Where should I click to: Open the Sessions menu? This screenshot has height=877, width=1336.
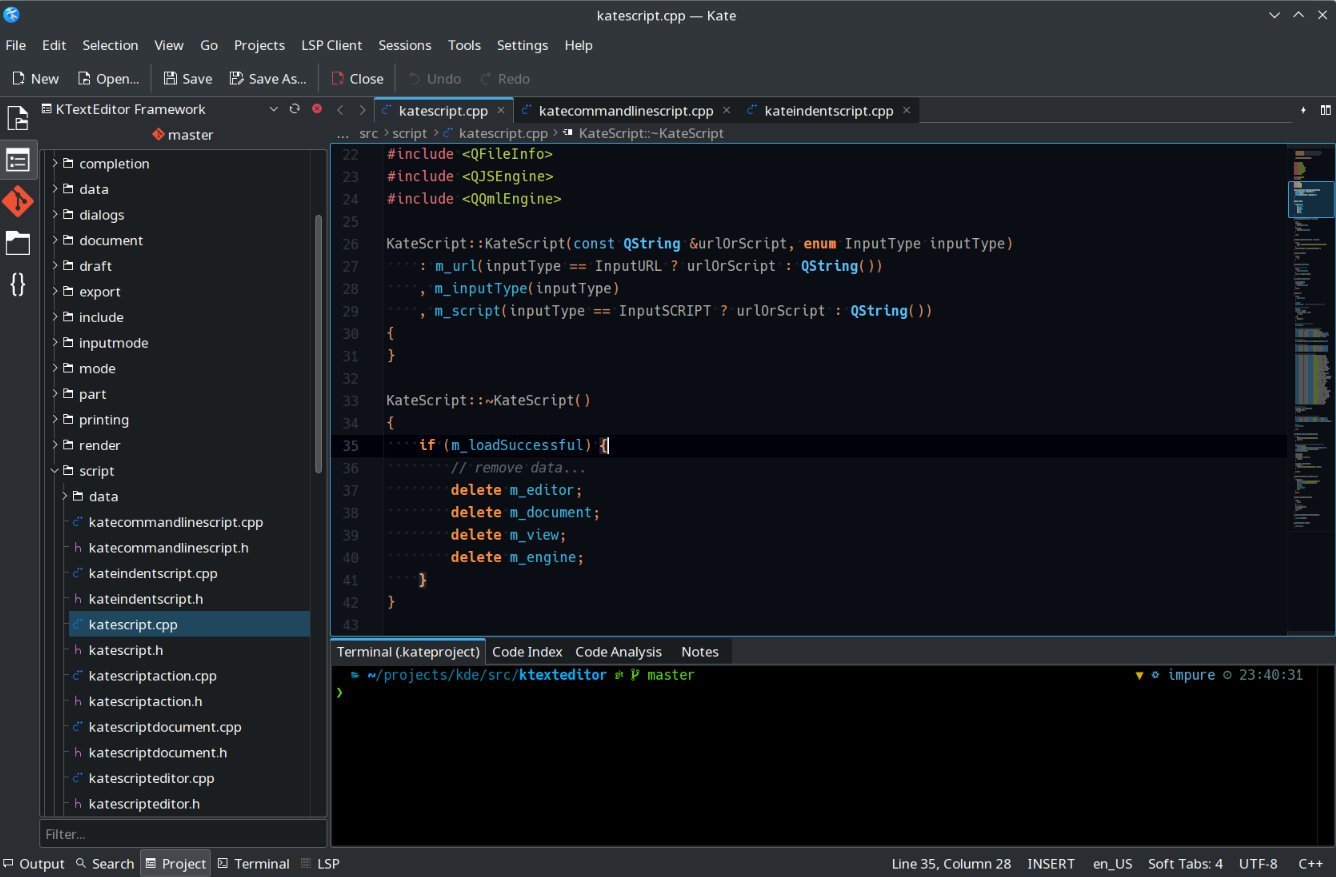pyautogui.click(x=404, y=45)
